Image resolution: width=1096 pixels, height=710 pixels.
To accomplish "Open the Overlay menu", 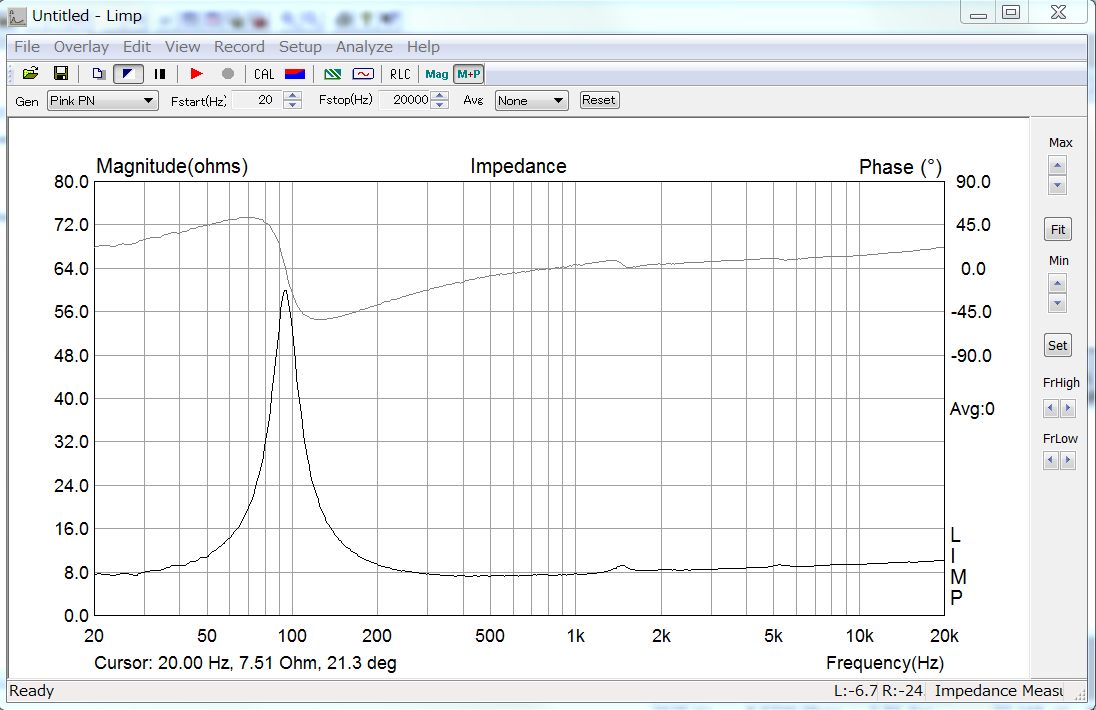I will [81, 47].
